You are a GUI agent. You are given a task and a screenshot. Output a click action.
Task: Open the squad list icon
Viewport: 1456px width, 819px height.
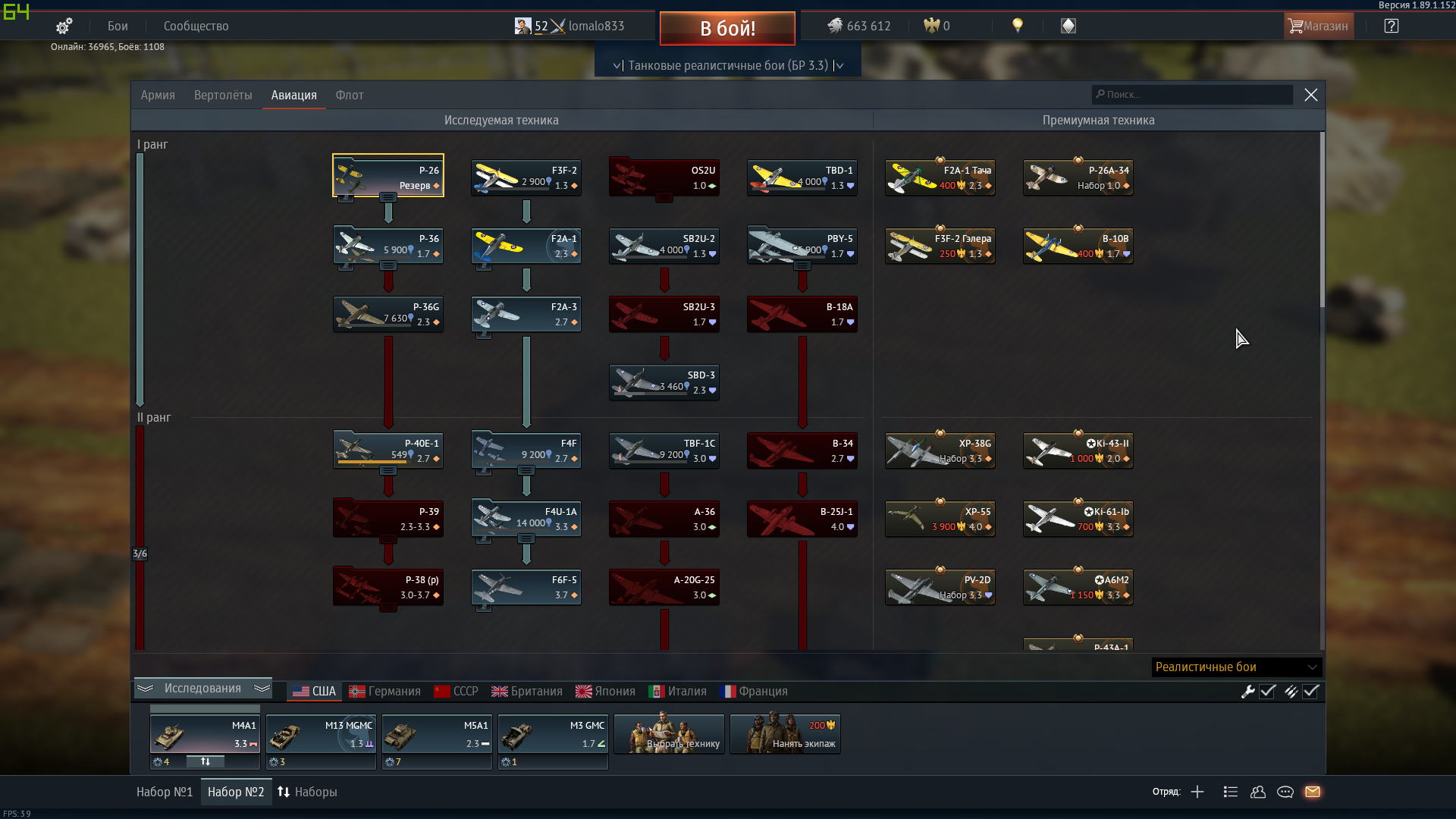[1231, 792]
